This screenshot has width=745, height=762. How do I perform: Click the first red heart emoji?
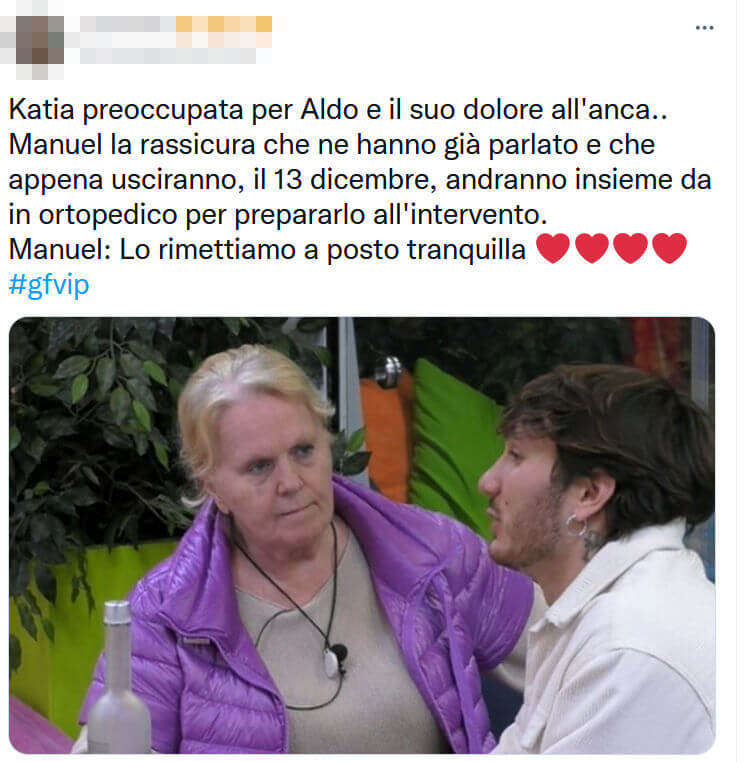coord(553,248)
